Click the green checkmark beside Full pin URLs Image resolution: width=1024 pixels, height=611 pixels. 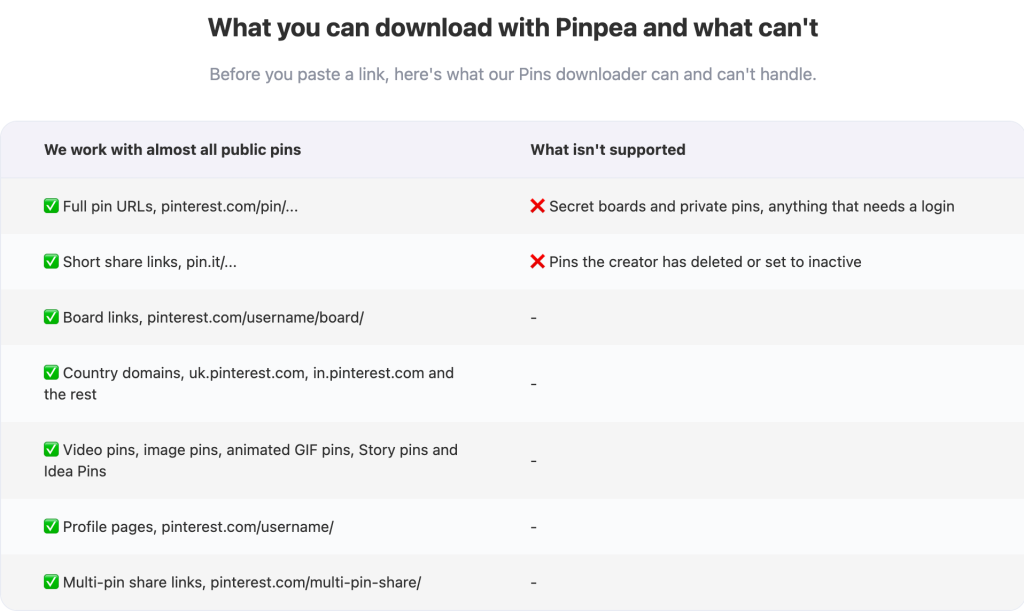tap(51, 206)
